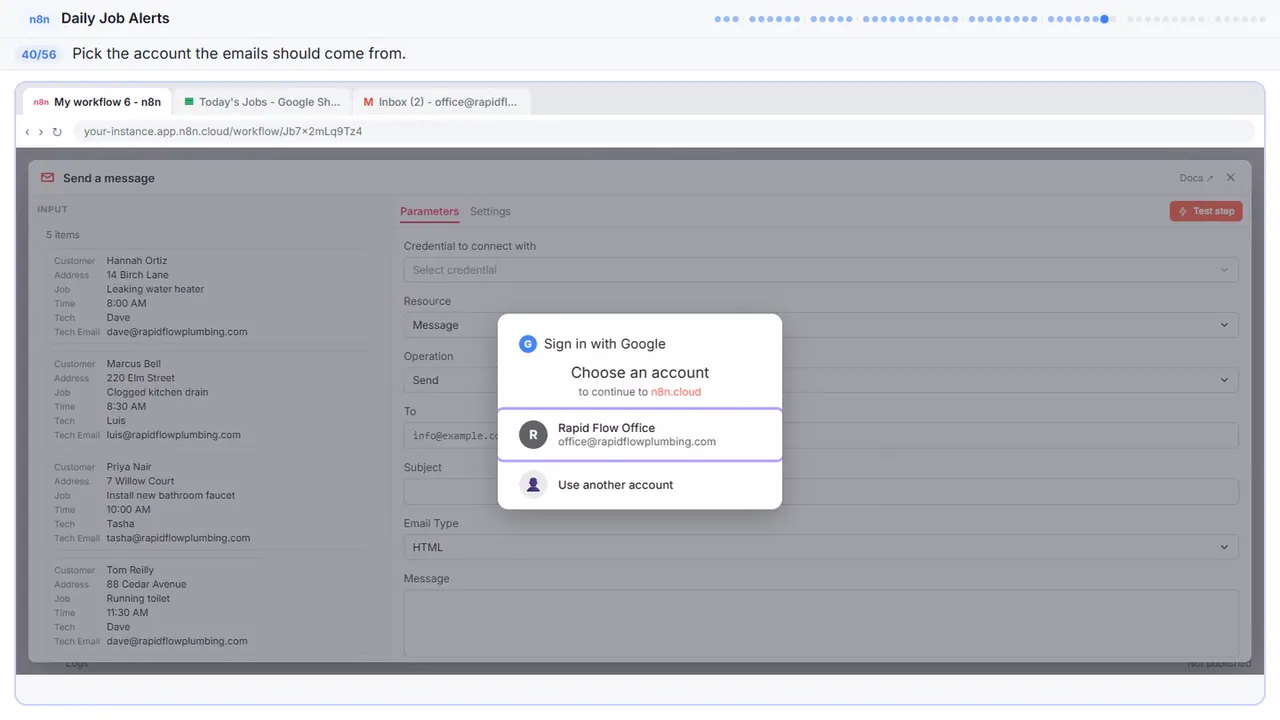Switch to the Parameters tab
This screenshot has width=1280, height=720.
tap(429, 211)
